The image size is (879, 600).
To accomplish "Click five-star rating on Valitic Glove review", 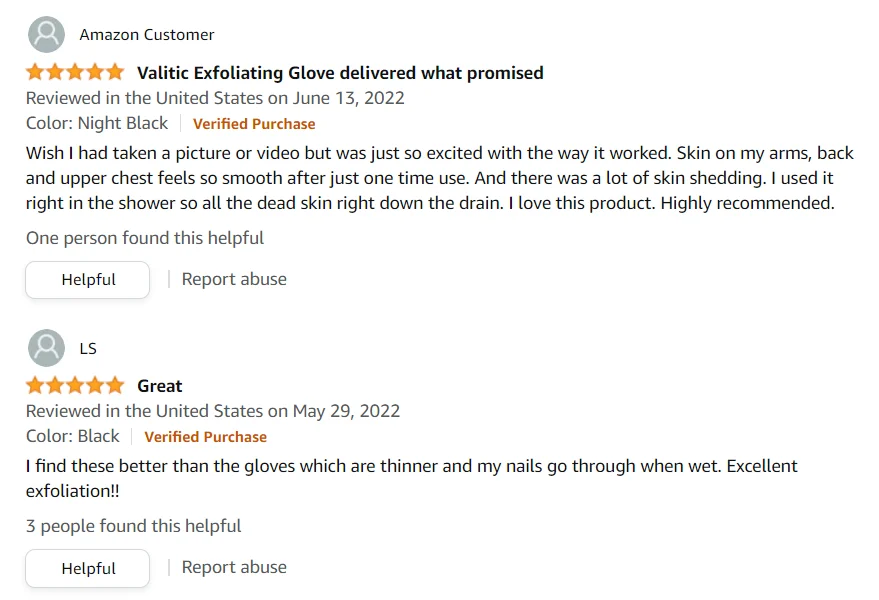I will click(75, 72).
